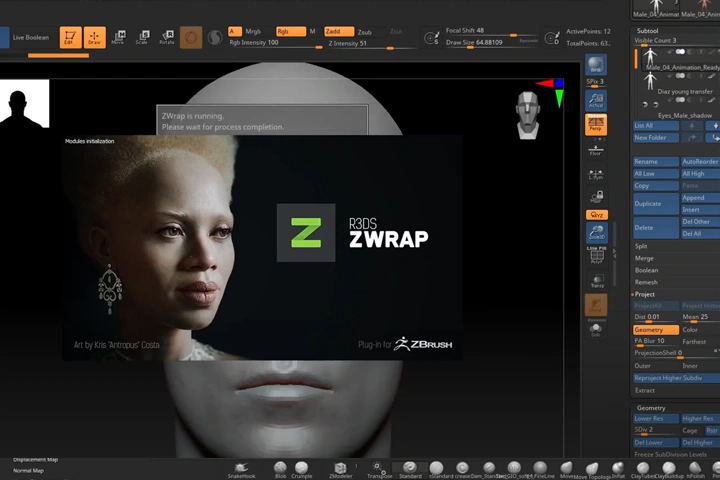Click the Delete subtool button
720x480 pixels.
click(x=656, y=228)
